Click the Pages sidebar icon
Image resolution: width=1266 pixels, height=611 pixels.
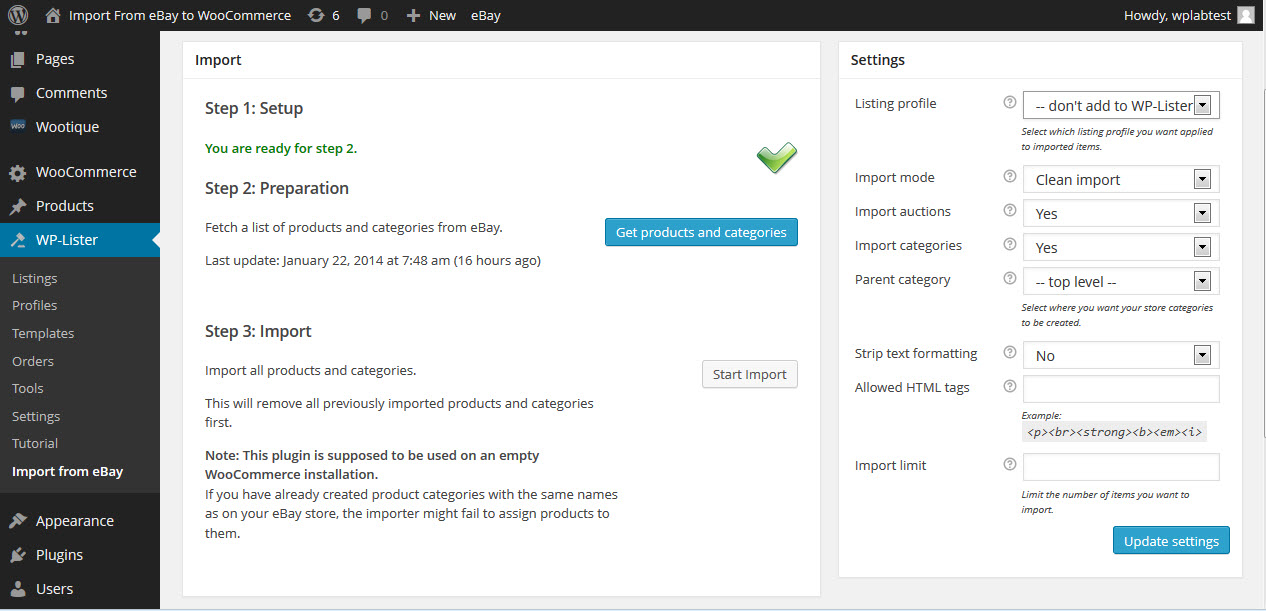[17, 59]
